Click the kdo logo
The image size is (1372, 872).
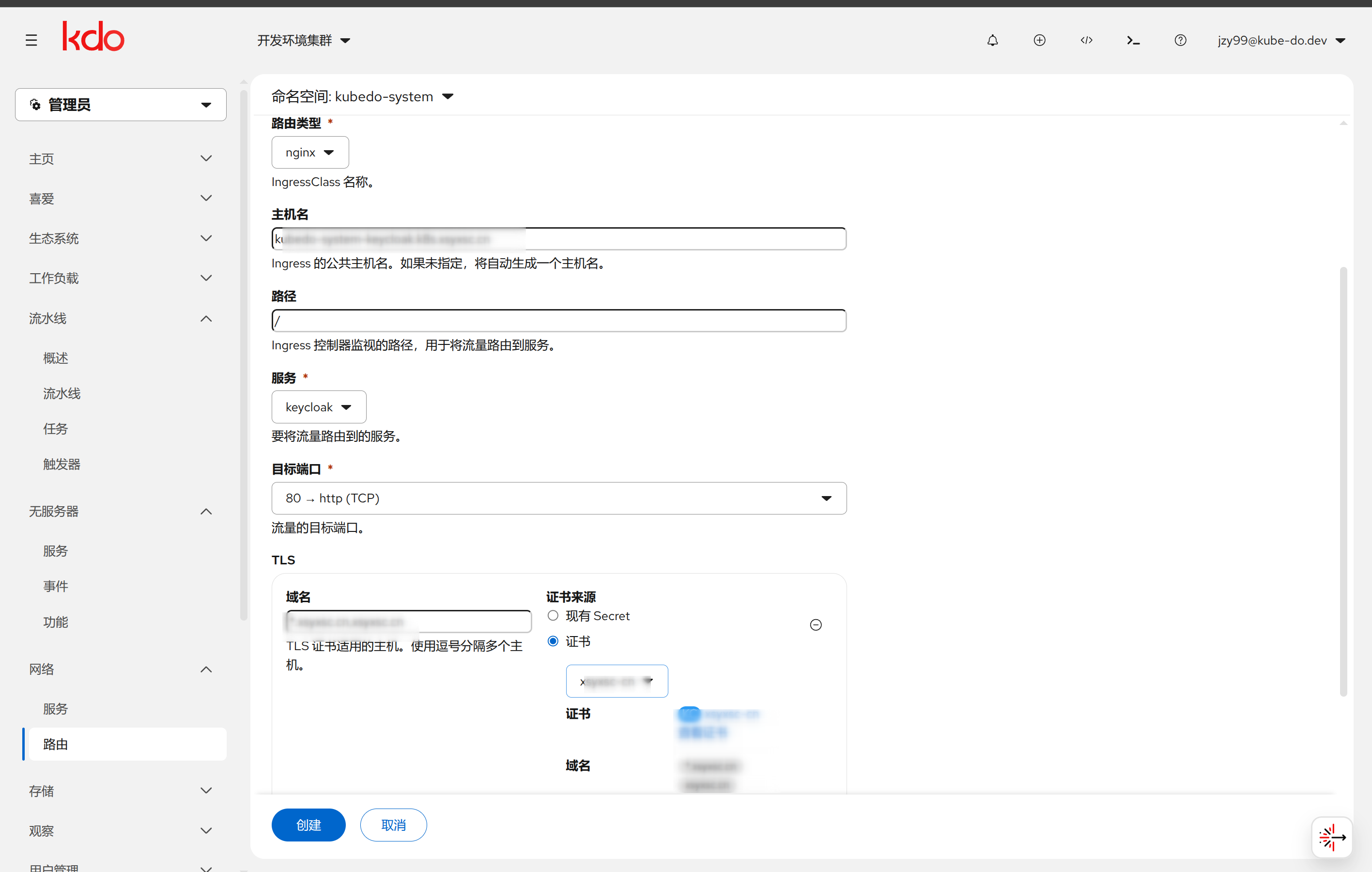coord(93,36)
